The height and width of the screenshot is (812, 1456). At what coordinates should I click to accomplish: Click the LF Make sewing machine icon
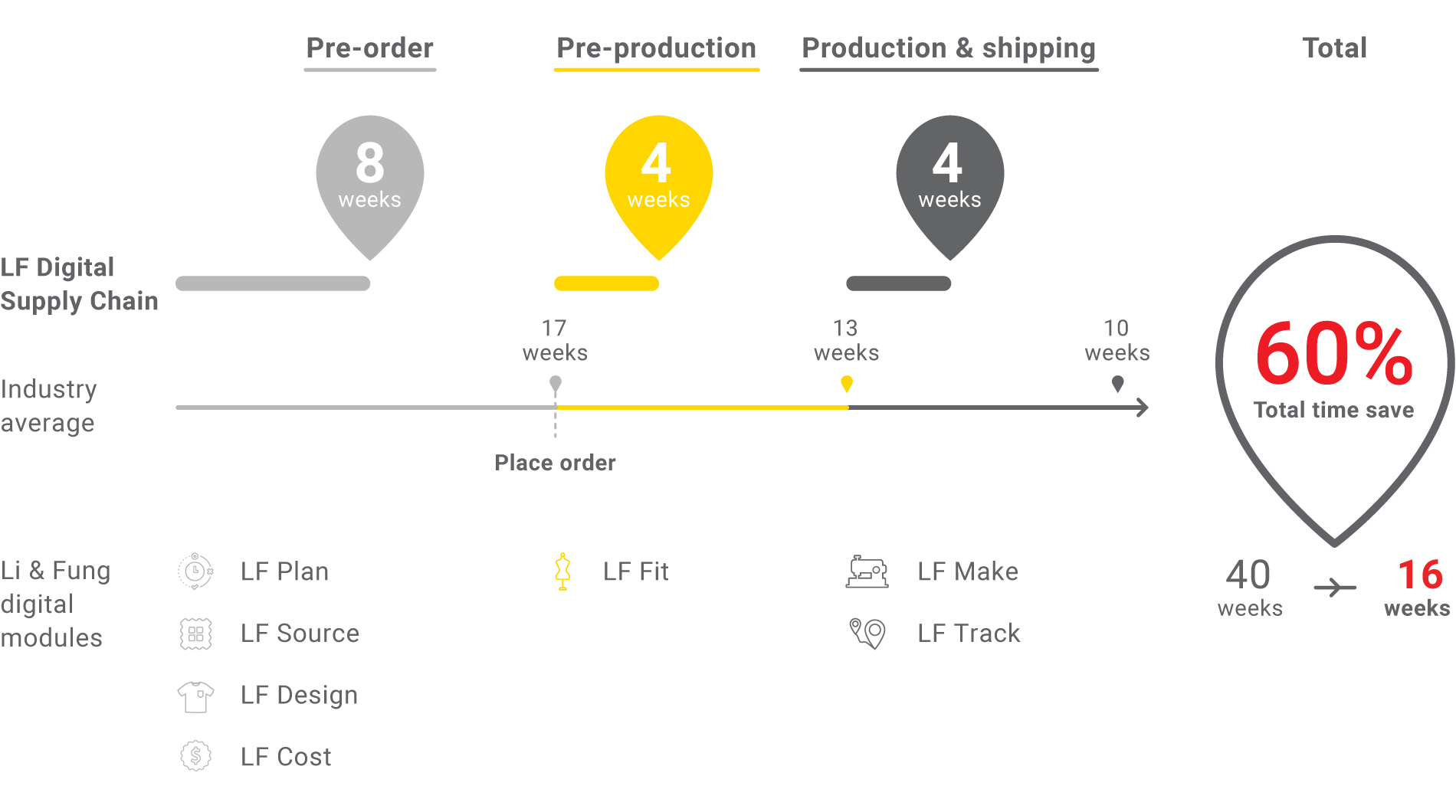(867, 571)
